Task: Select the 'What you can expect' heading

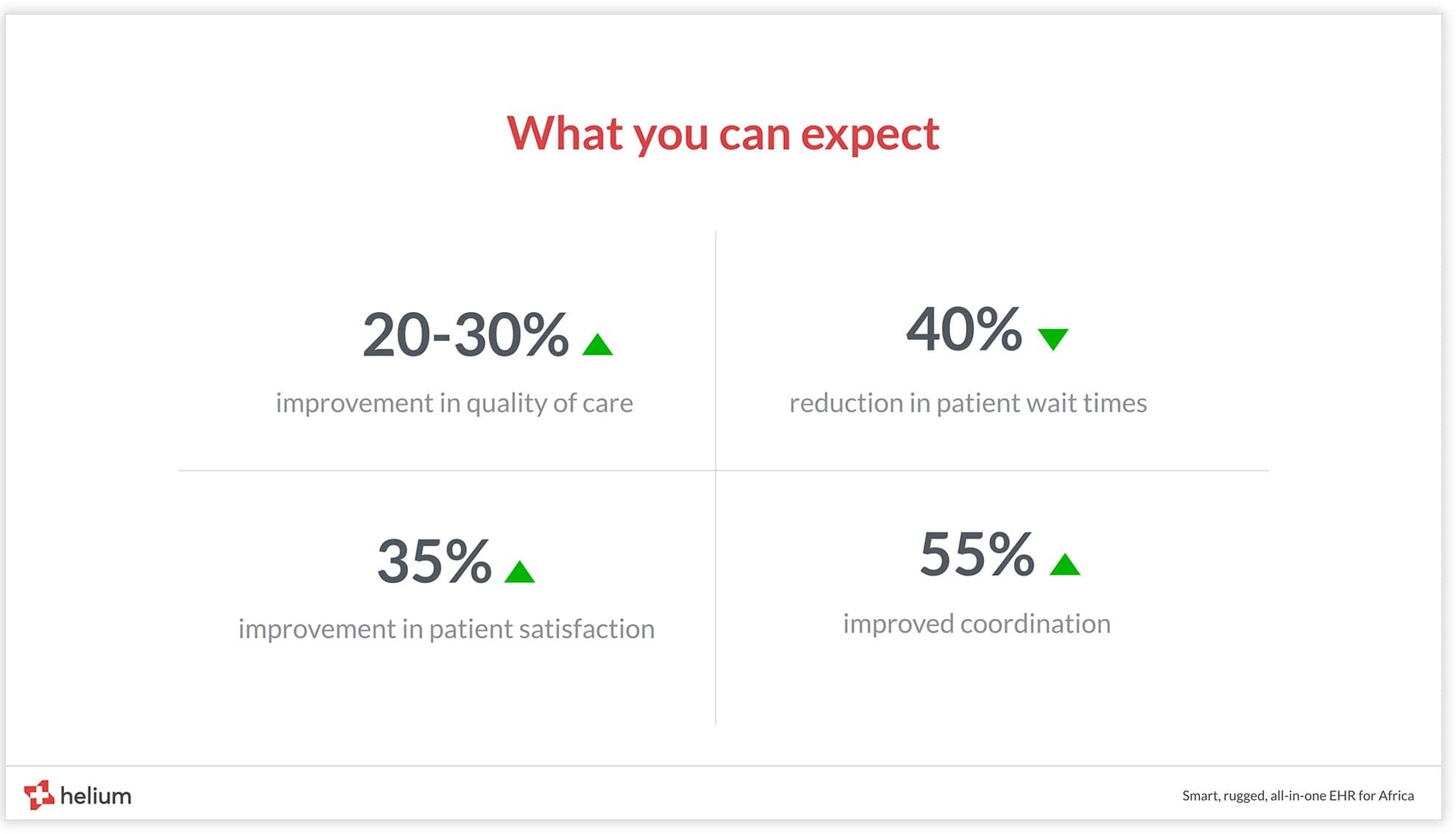Action: (x=723, y=134)
